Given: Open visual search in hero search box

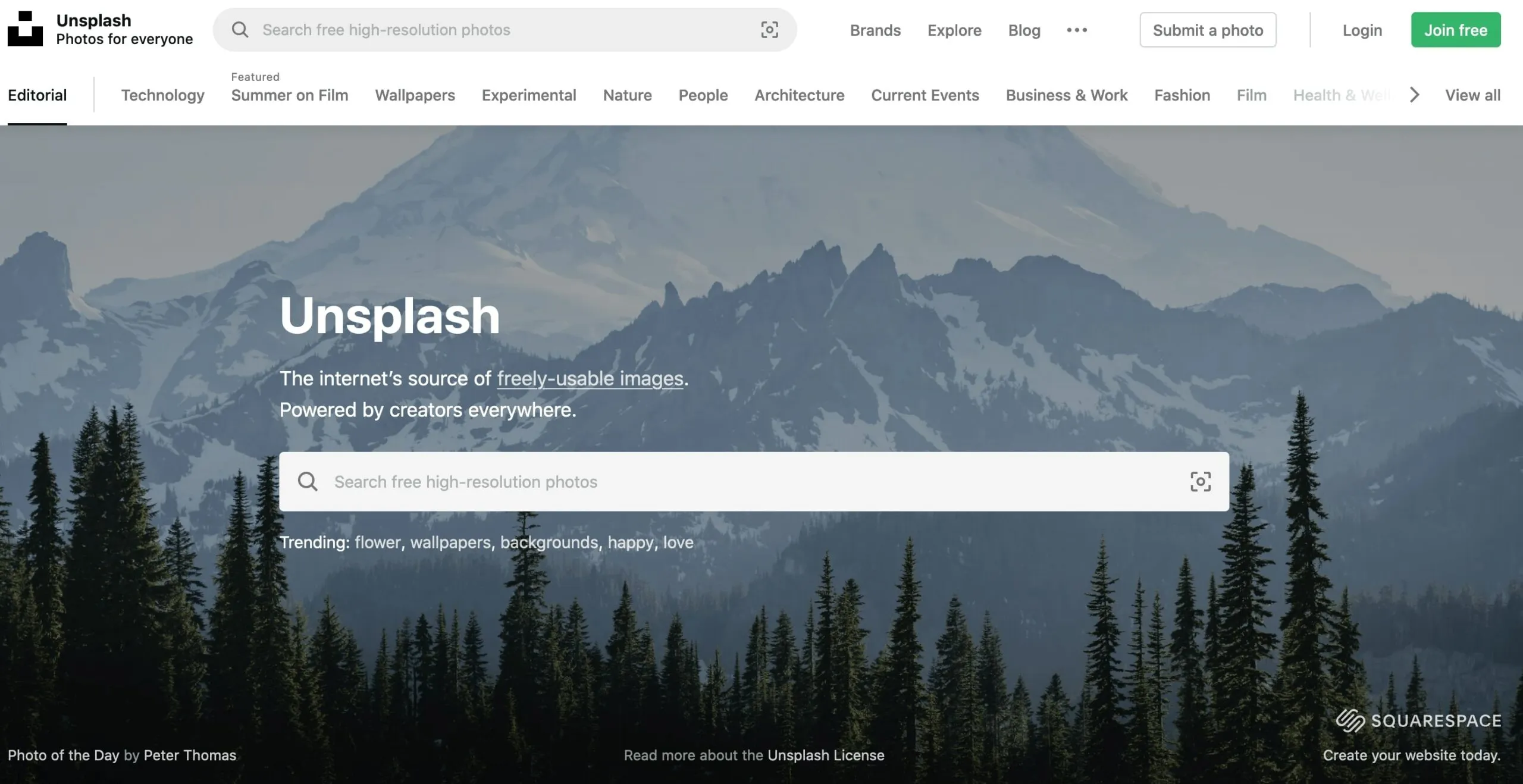Looking at the screenshot, I should 1200,481.
